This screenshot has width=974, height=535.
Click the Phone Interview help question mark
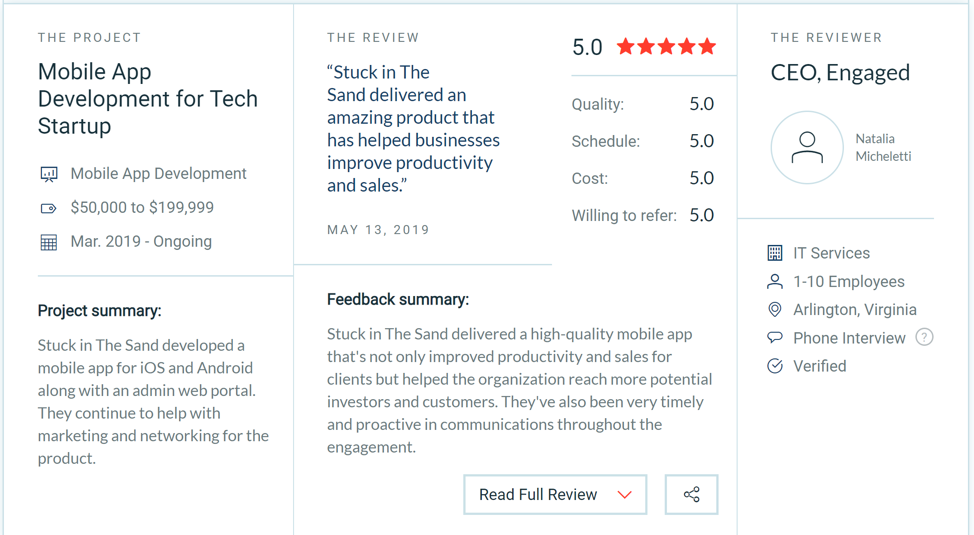pos(924,337)
